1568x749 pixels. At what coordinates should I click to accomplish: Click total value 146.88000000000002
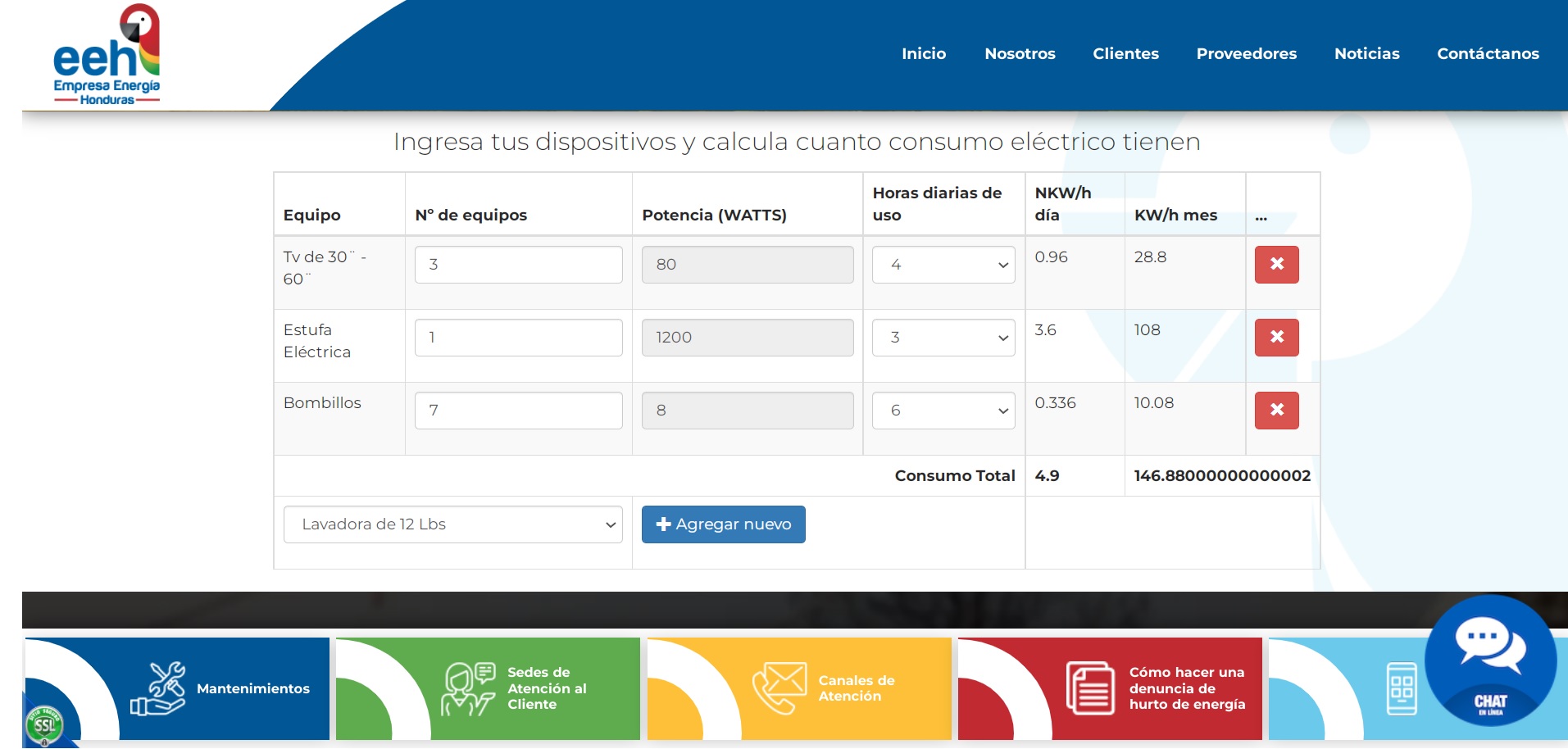[1222, 476]
